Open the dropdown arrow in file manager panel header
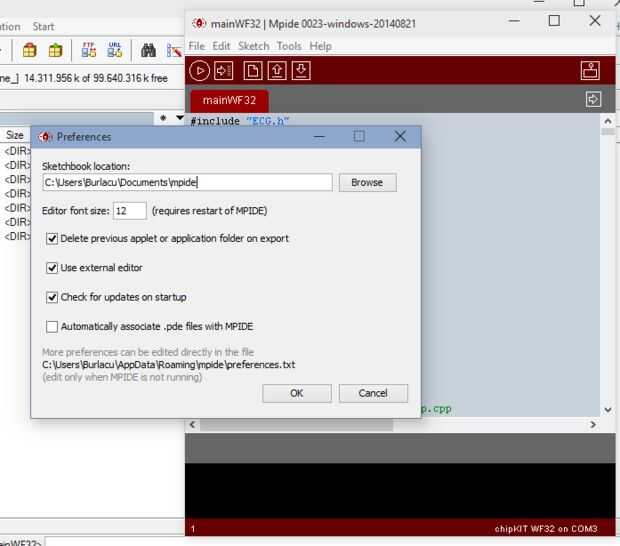Viewport: 620px width, 546px height. pos(180,118)
